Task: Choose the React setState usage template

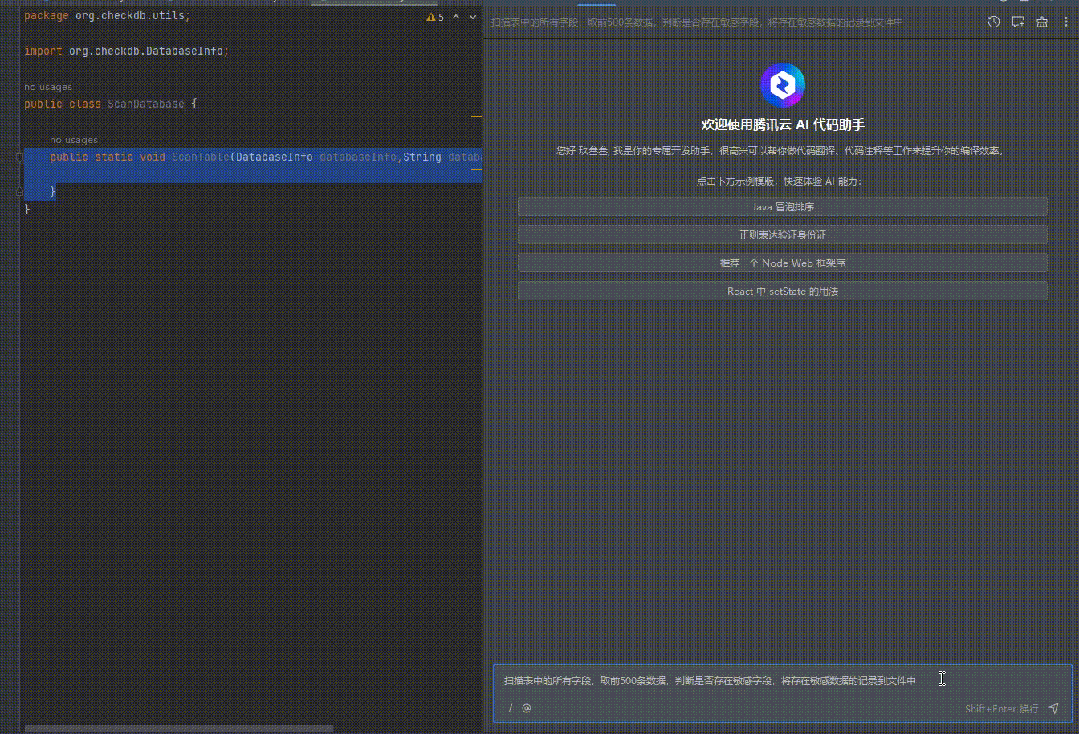Action: [782, 292]
